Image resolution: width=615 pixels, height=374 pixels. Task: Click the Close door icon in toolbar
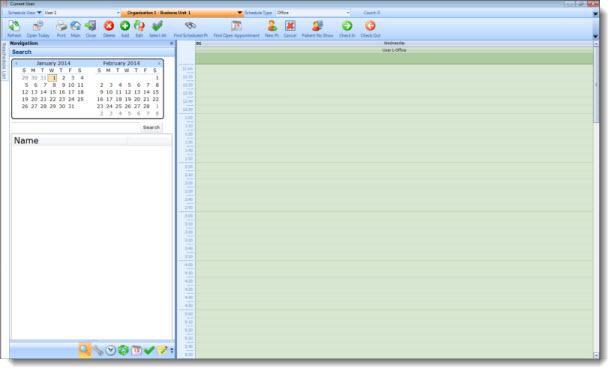click(91, 26)
